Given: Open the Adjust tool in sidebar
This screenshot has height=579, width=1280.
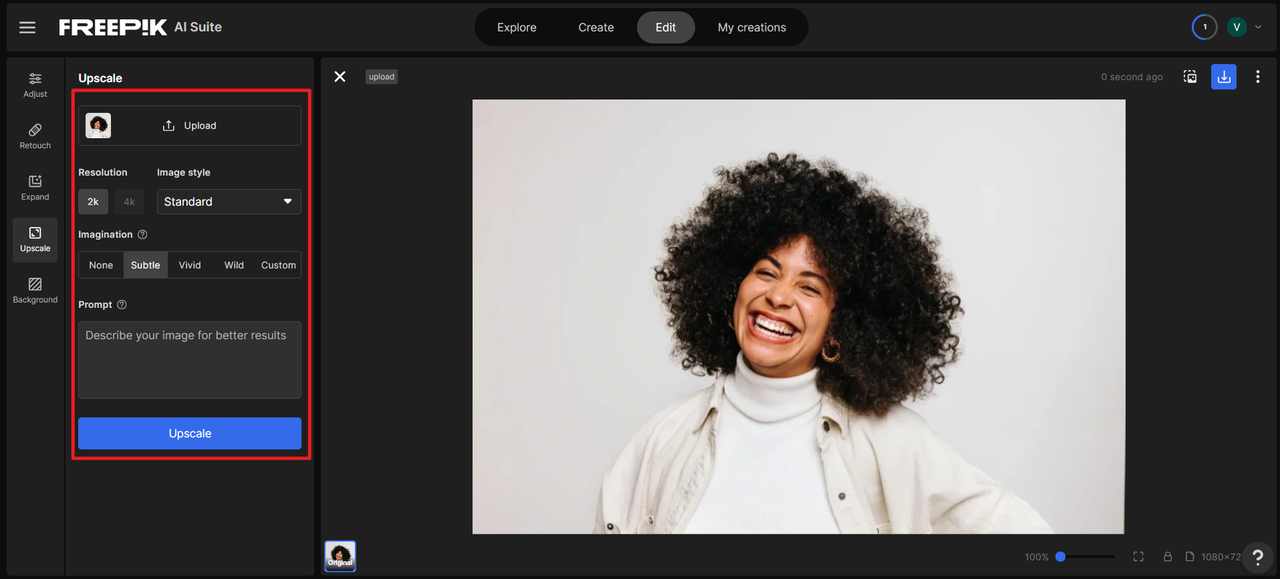Looking at the screenshot, I should (x=35, y=85).
